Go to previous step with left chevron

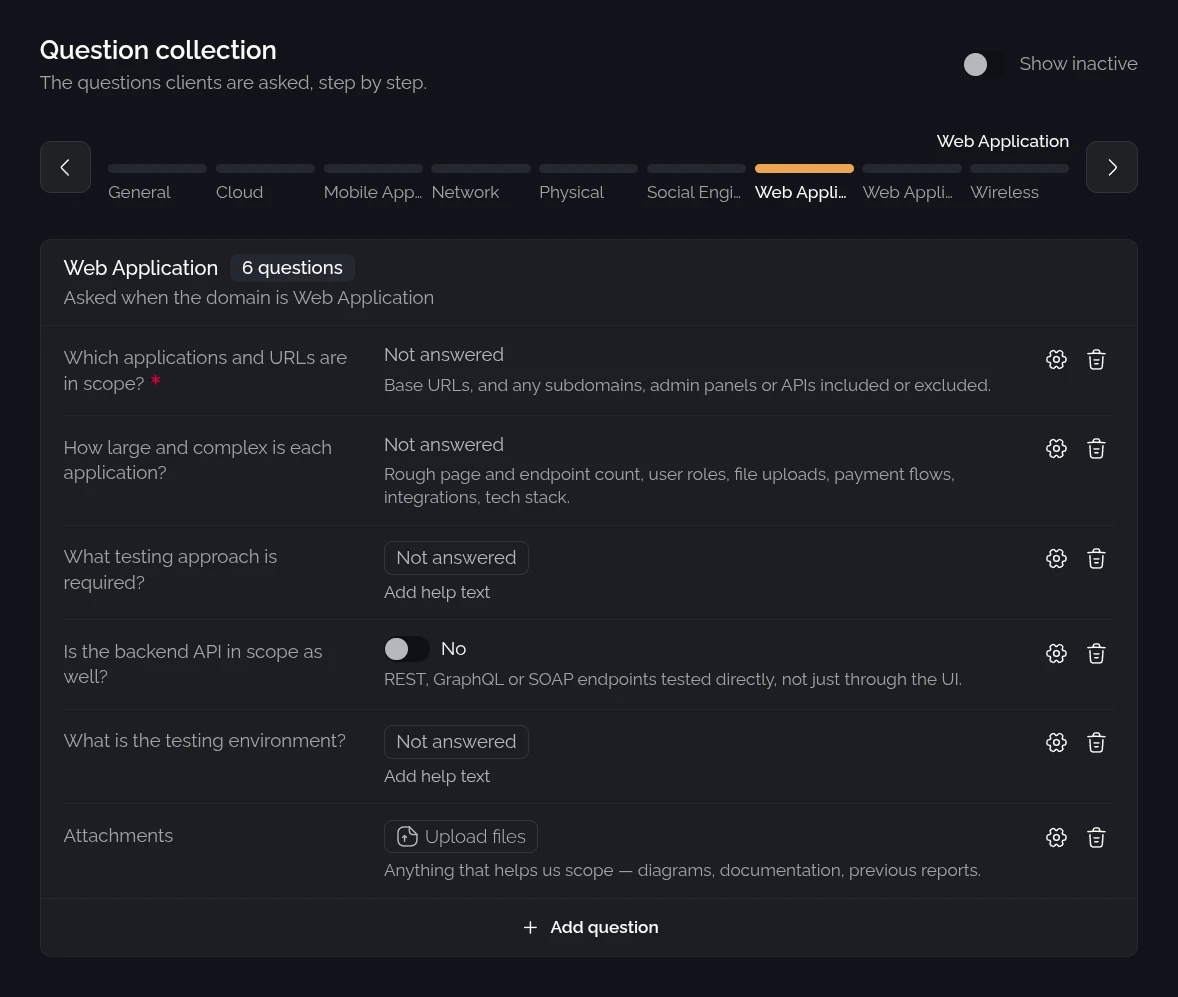point(65,168)
